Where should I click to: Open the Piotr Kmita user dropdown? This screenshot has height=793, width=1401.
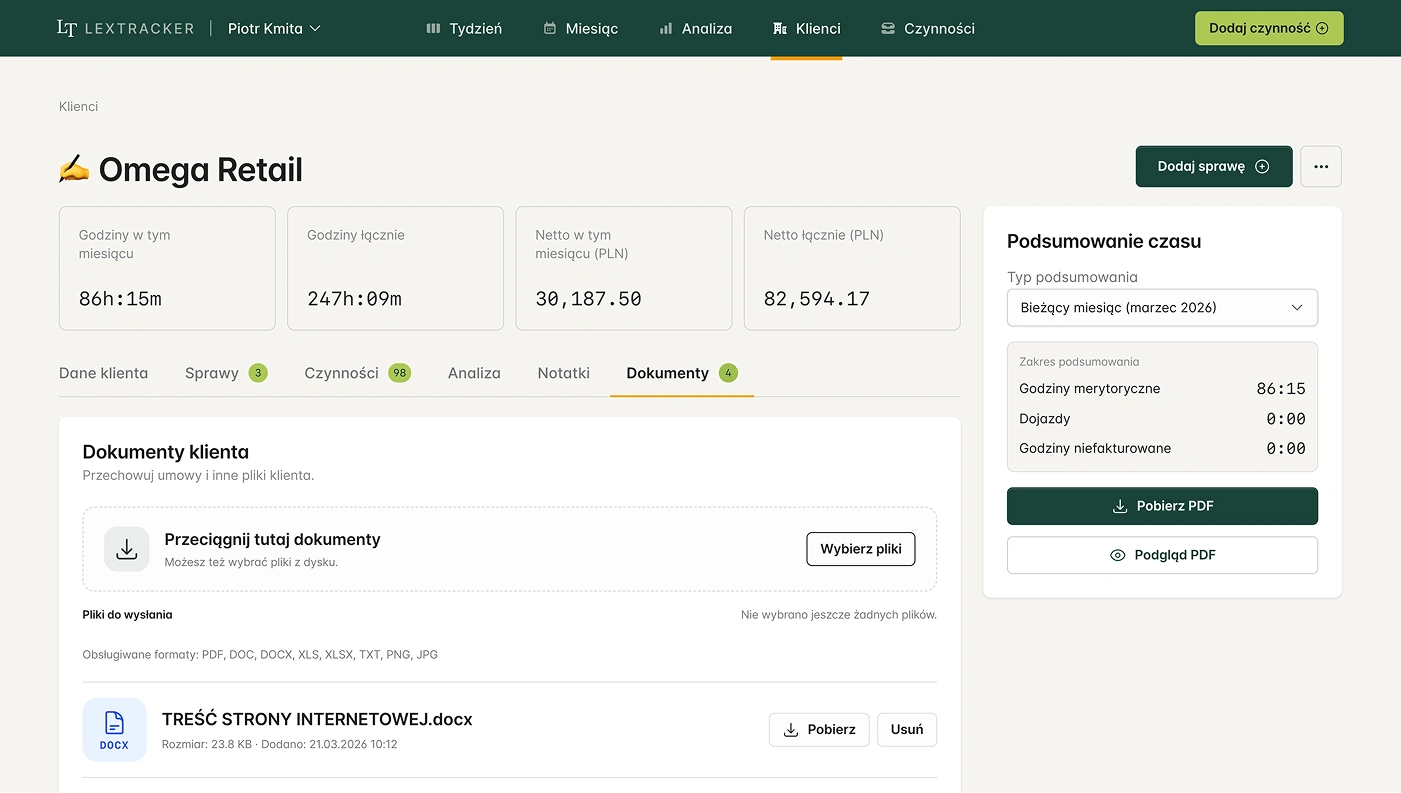(273, 28)
